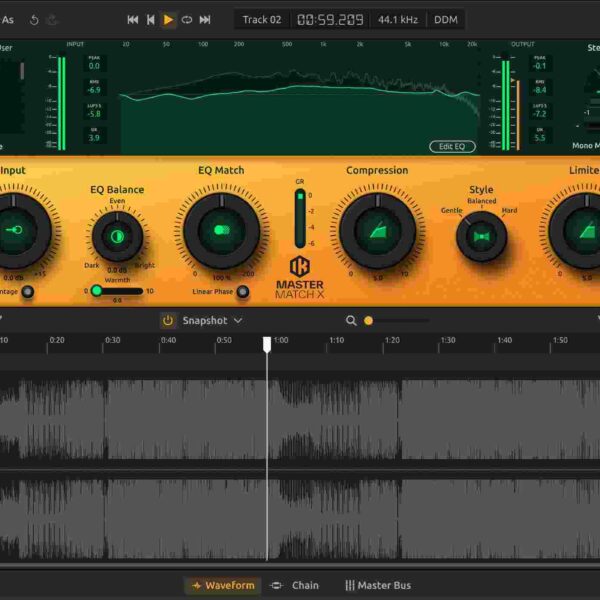Skip to the start of the playlist
Viewport: 600px width, 600px height.
pos(132,20)
